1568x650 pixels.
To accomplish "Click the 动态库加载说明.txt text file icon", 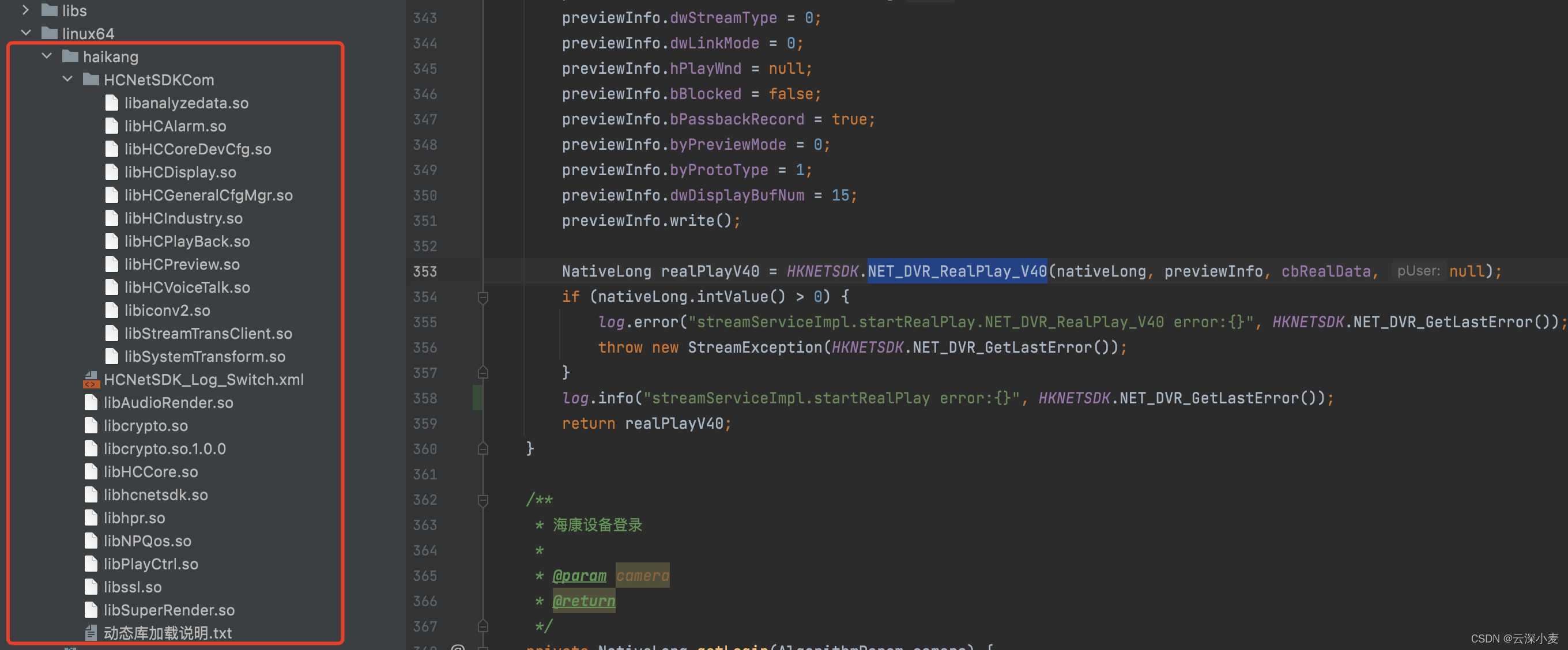I will point(91,633).
